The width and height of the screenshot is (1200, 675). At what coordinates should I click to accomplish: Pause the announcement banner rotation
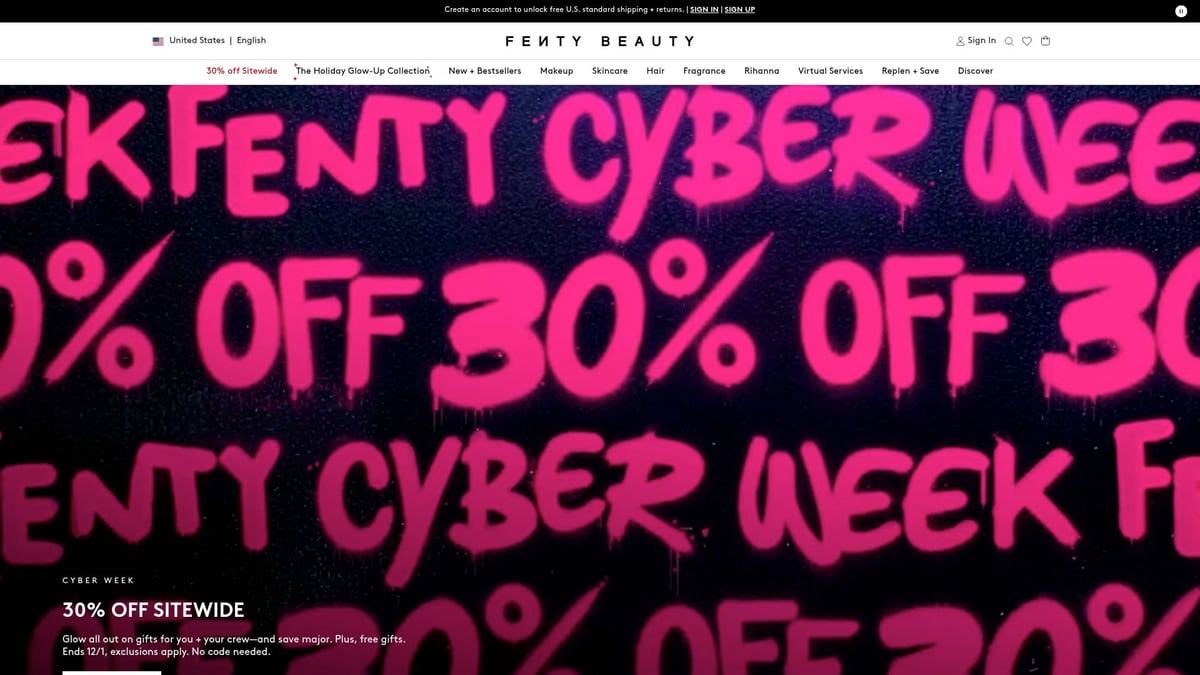[x=1181, y=11]
